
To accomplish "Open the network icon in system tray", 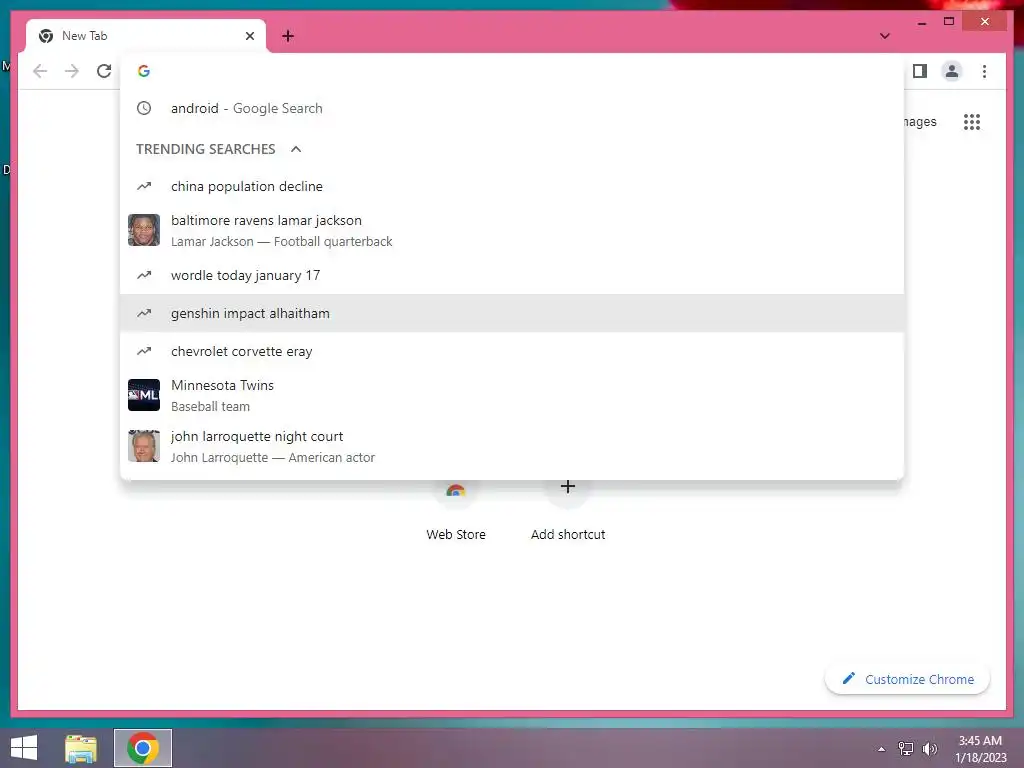I will [906, 749].
